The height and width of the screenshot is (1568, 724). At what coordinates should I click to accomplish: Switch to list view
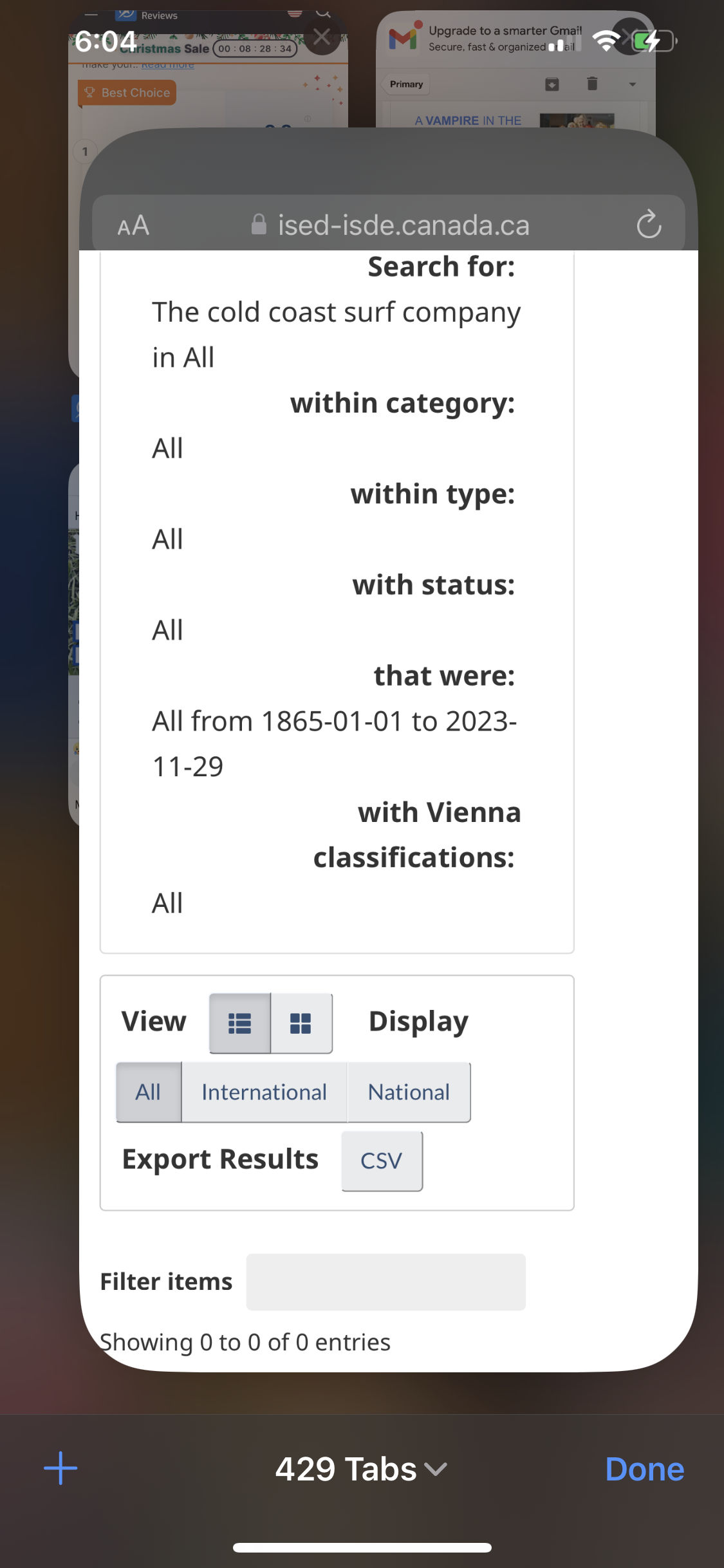[240, 1023]
